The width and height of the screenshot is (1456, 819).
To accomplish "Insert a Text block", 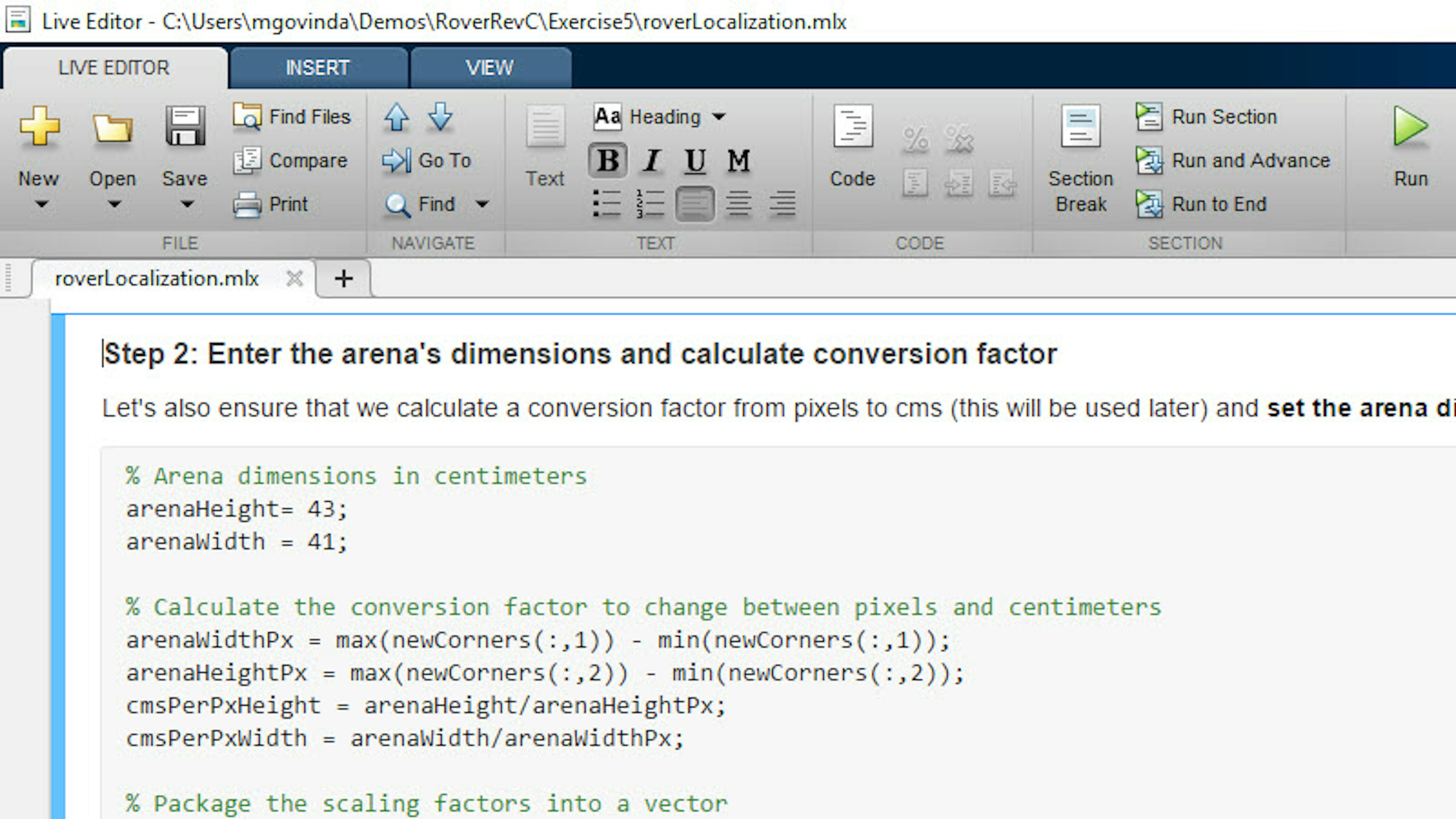I will pyautogui.click(x=546, y=146).
